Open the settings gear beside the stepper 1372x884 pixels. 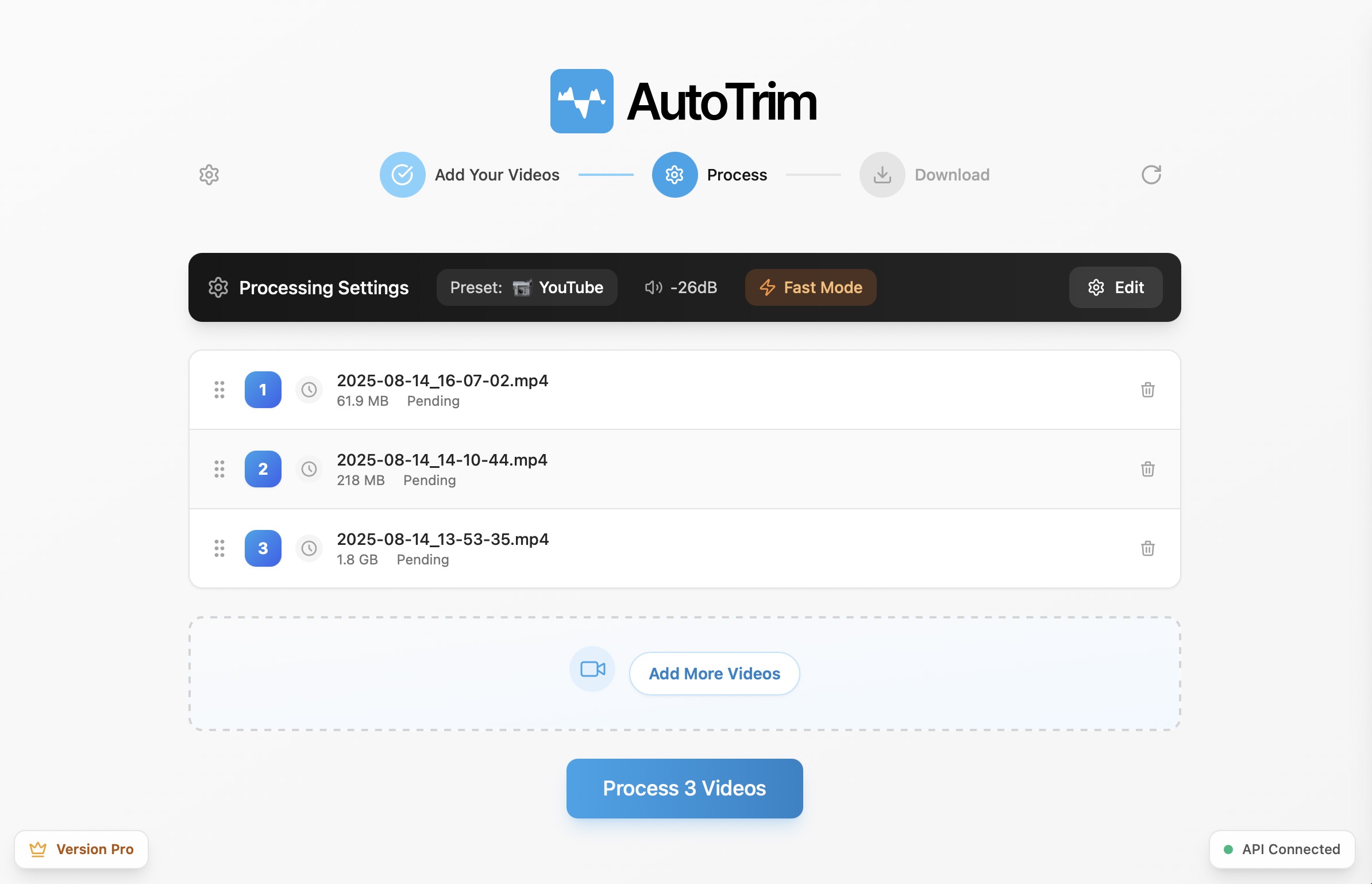209,175
